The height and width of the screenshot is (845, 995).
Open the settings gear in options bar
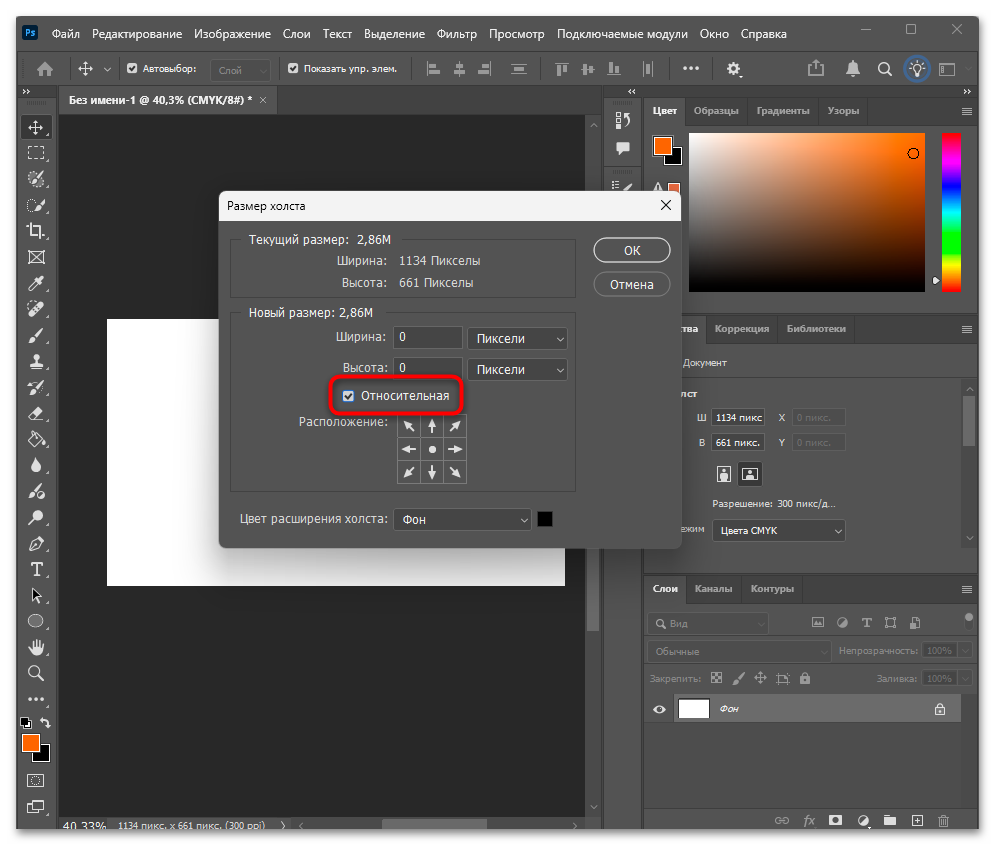coord(734,69)
